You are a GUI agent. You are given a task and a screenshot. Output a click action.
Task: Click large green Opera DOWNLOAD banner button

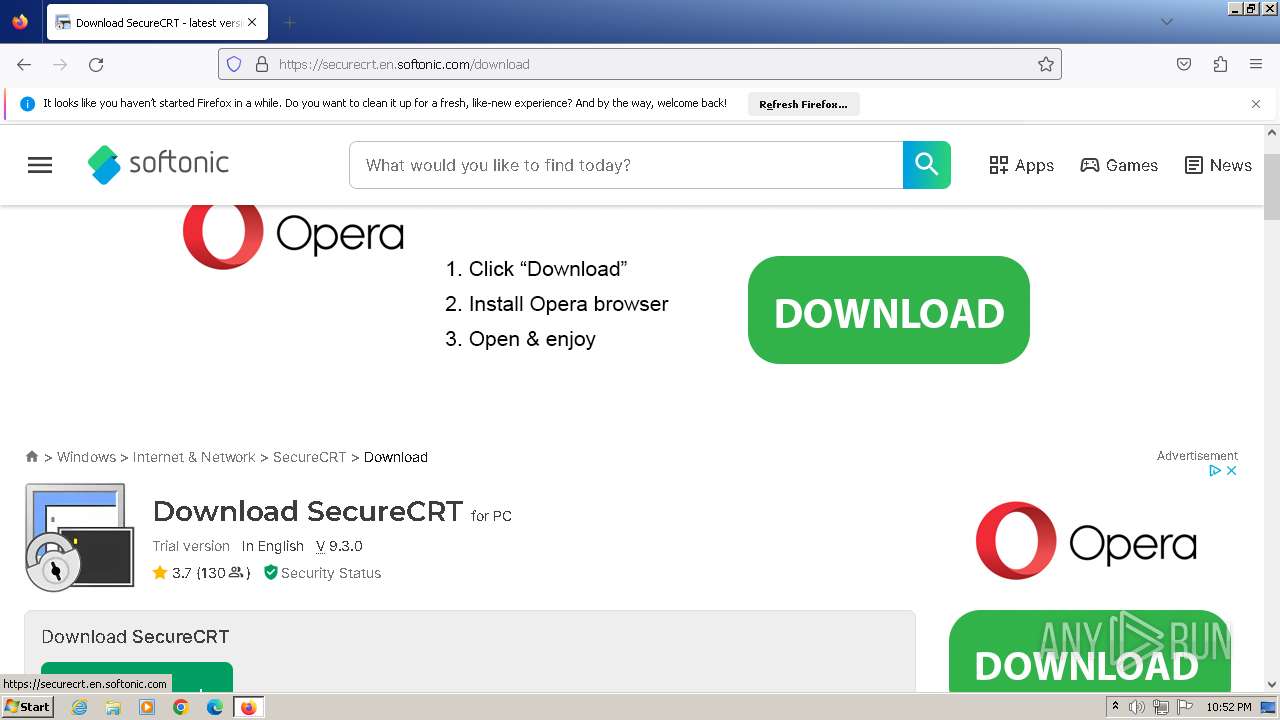click(889, 310)
